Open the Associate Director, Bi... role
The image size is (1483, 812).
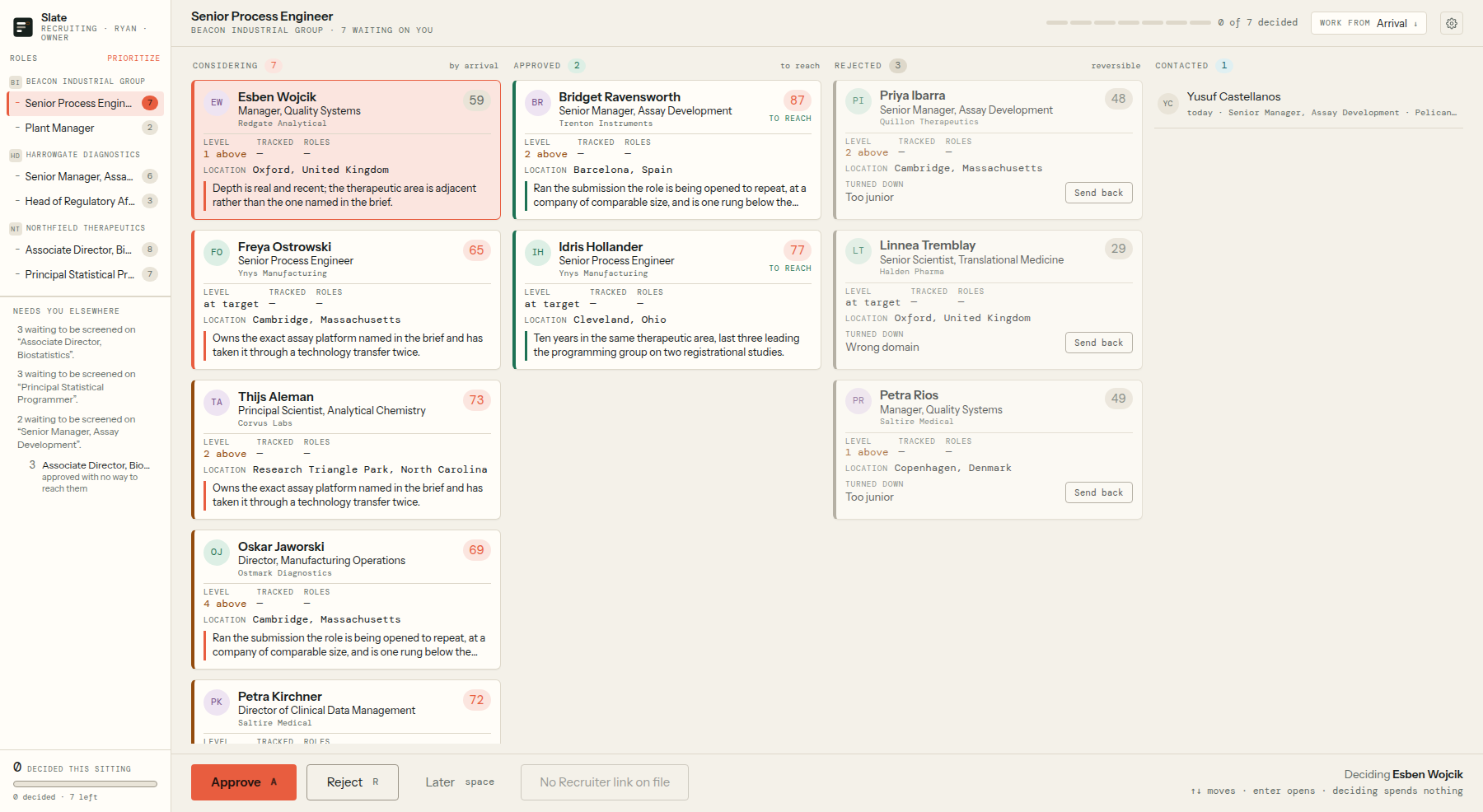click(86, 250)
